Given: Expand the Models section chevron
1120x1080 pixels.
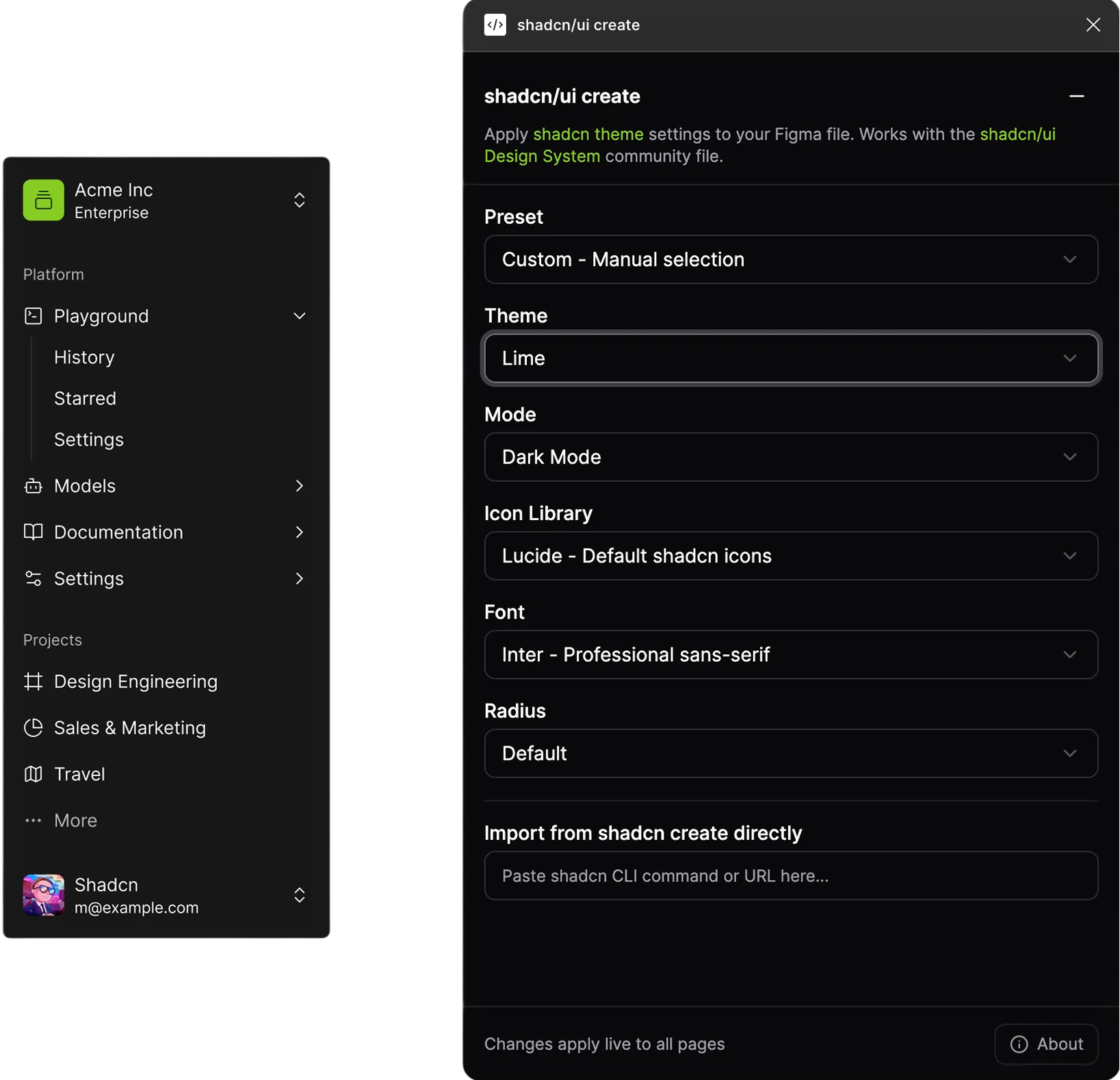Looking at the screenshot, I should 299,486.
